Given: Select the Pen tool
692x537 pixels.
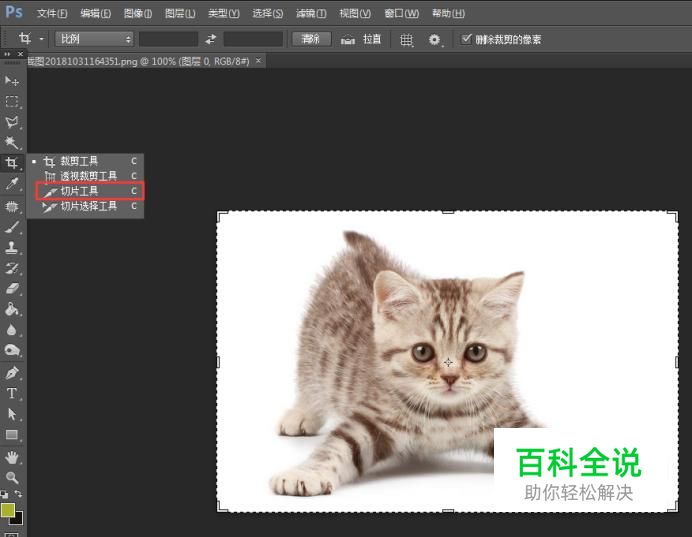Looking at the screenshot, I should point(12,372).
